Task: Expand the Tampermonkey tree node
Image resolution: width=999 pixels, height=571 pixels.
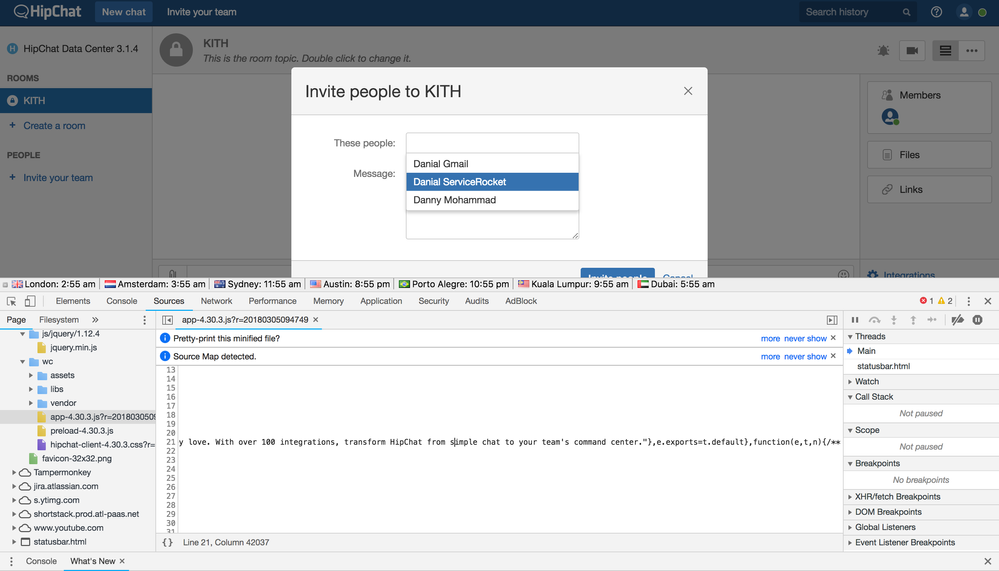Action: (x=14, y=473)
